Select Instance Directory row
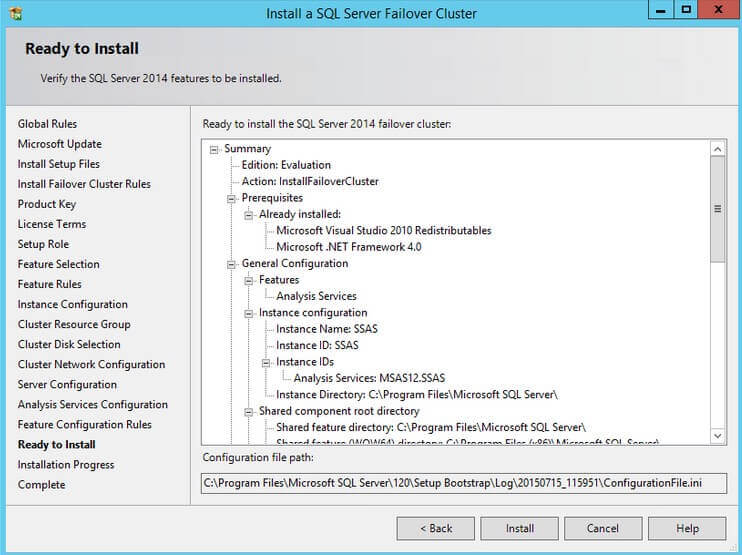 pyautogui.click(x=417, y=395)
